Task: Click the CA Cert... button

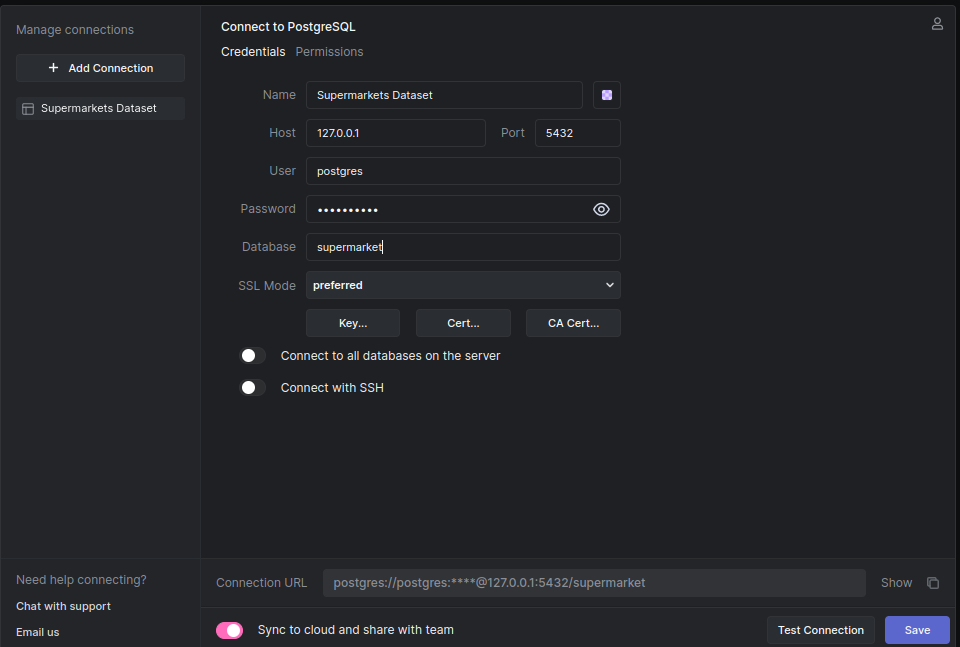Action: [573, 323]
